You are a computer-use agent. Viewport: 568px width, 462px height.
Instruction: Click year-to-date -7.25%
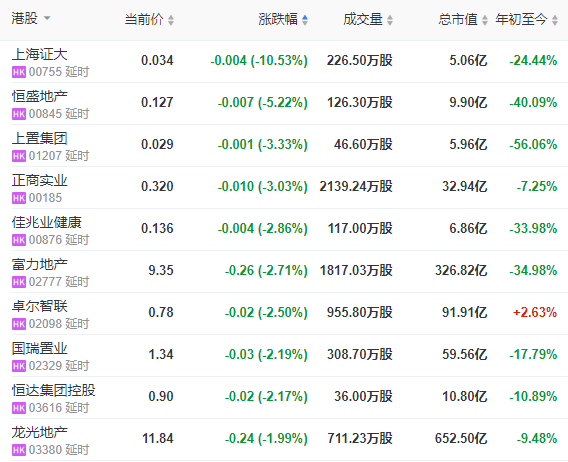537,186
